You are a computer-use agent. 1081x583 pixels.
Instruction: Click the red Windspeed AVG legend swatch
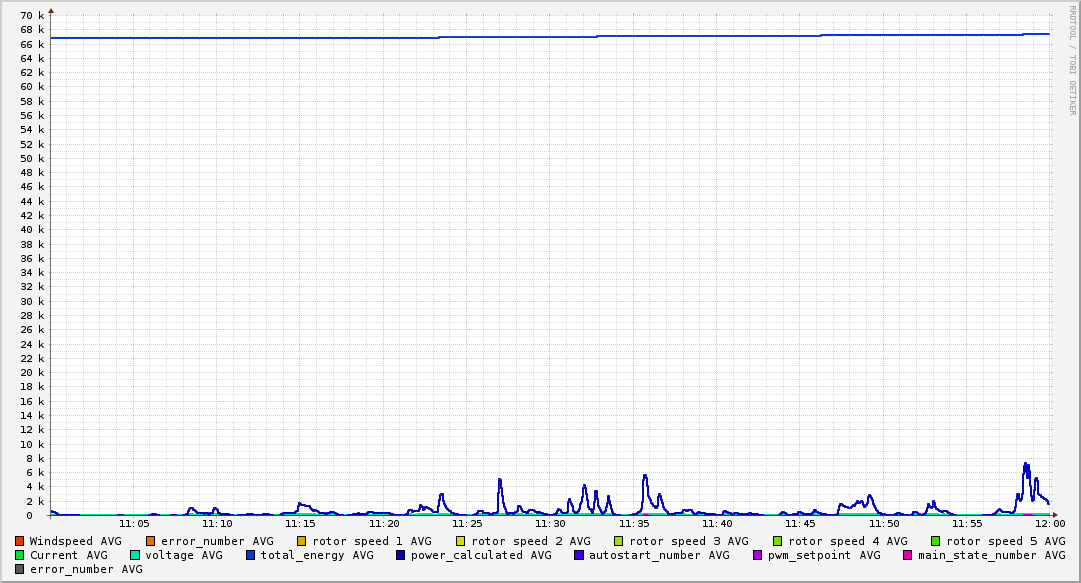[20, 541]
